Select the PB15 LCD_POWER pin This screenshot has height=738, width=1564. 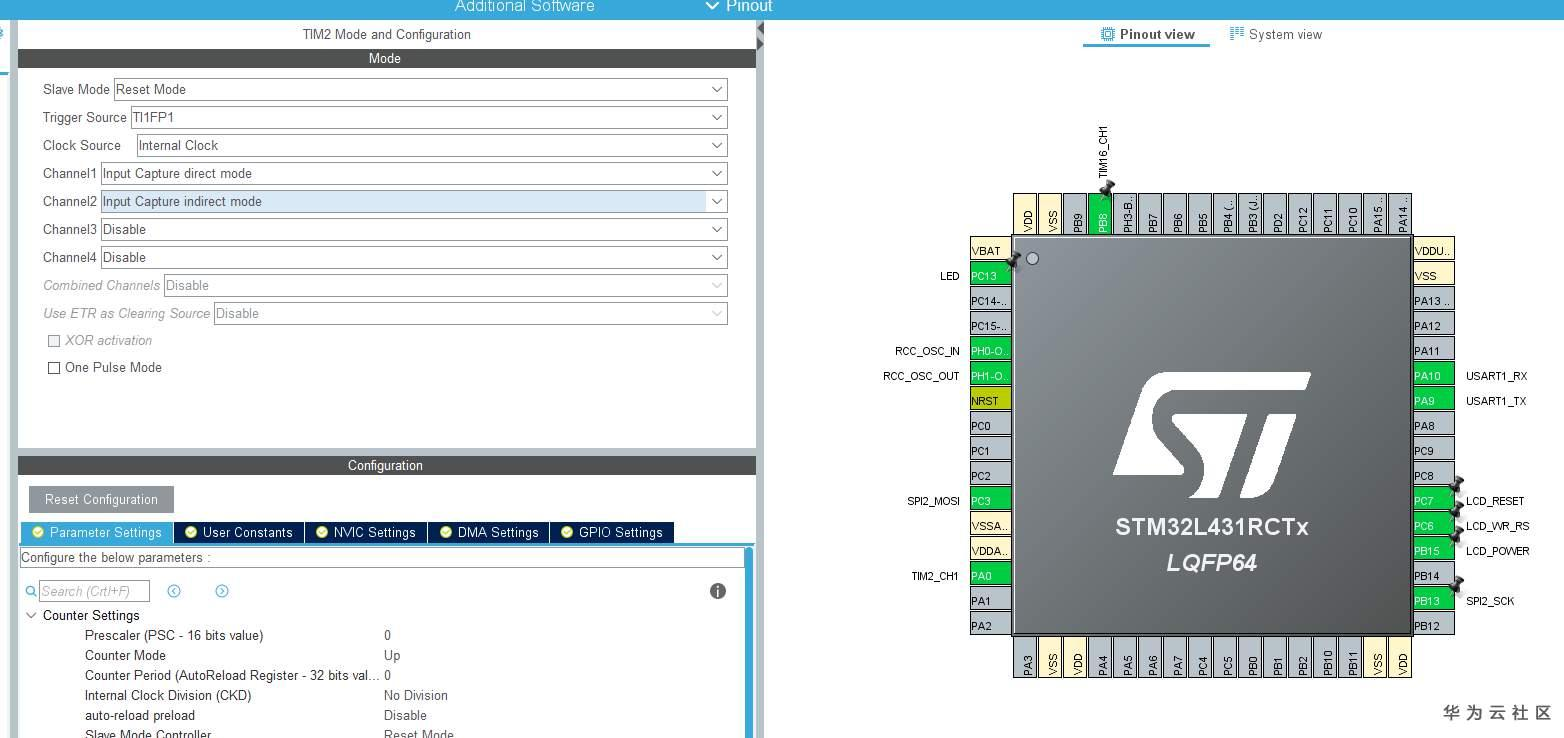(1433, 551)
